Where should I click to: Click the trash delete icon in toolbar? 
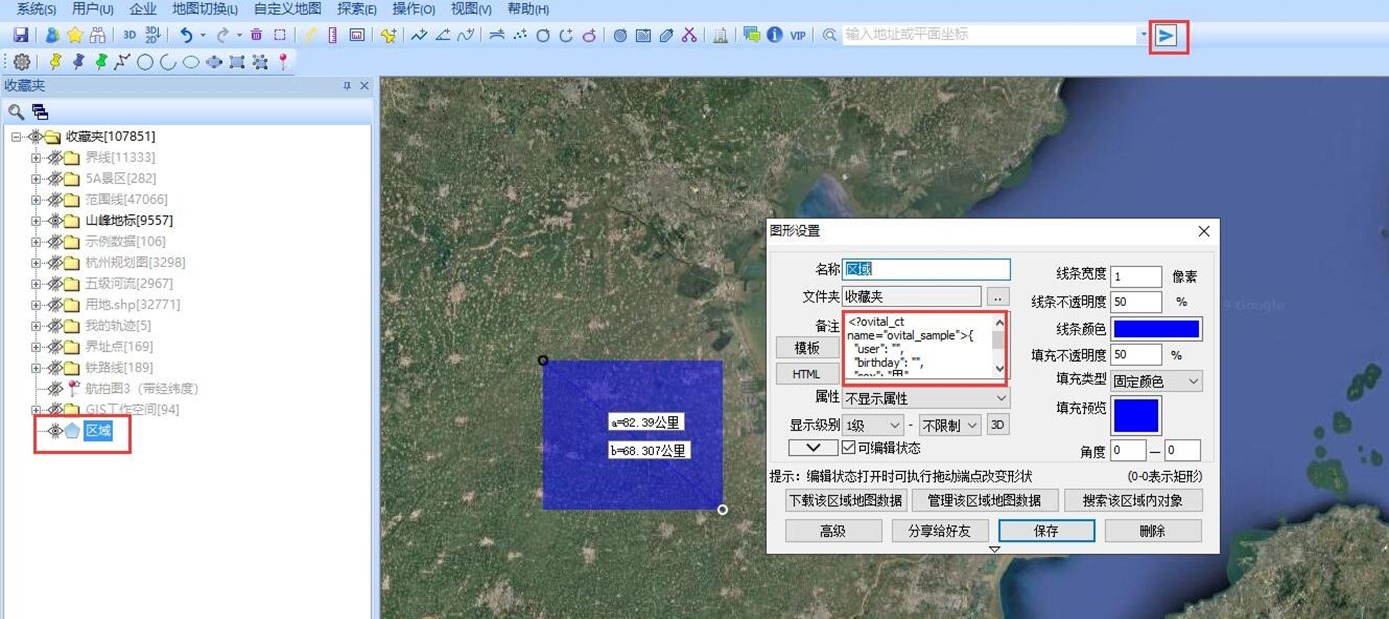[256, 35]
